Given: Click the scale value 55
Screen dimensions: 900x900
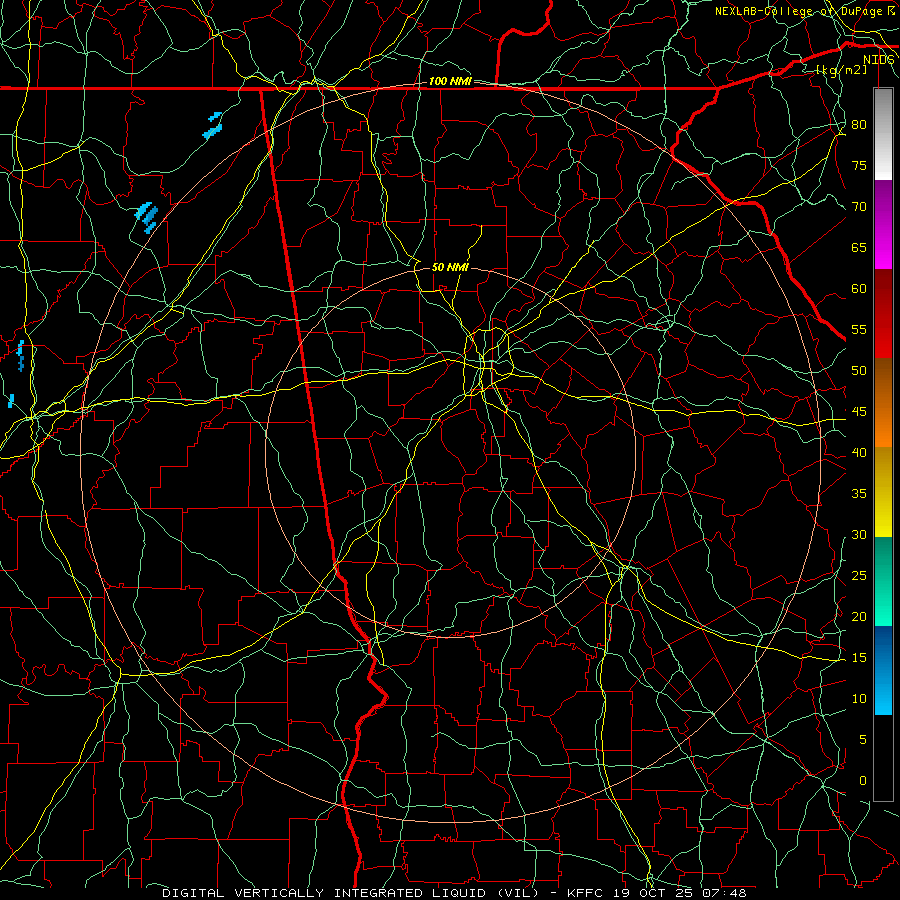Looking at the screenshot, I should (859, 329).
